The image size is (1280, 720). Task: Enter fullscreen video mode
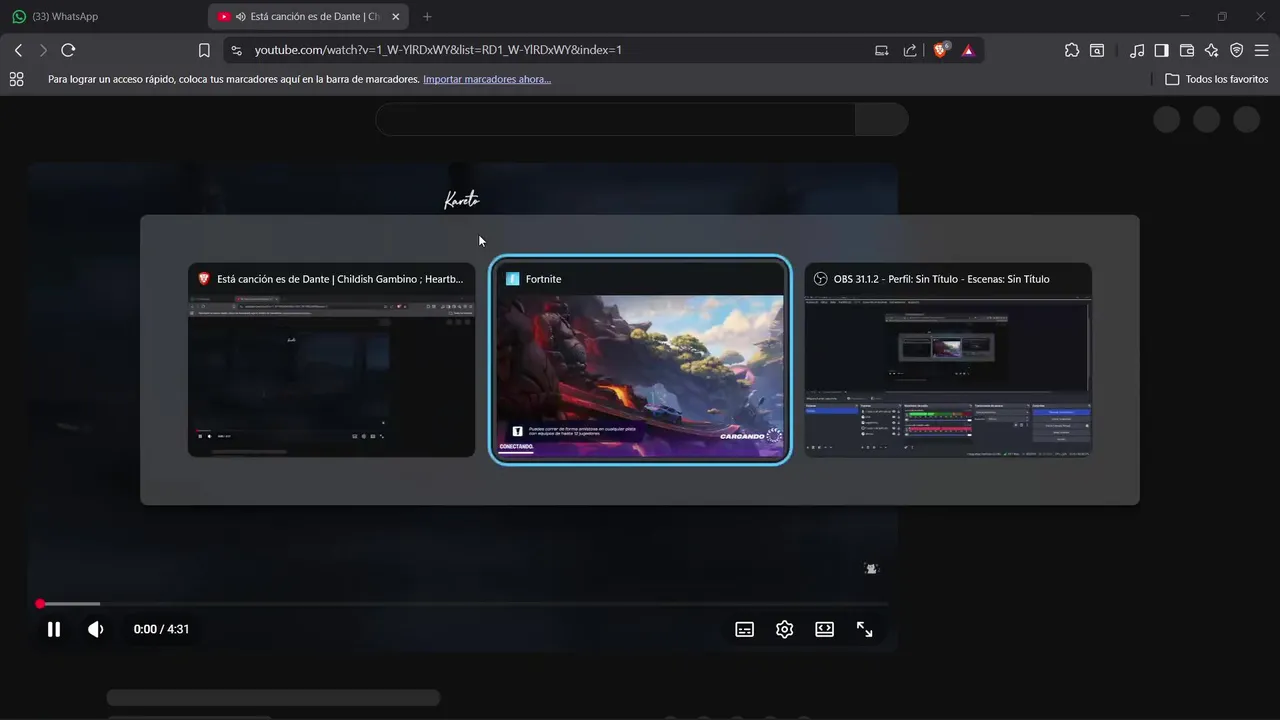(x=864, y=629)
